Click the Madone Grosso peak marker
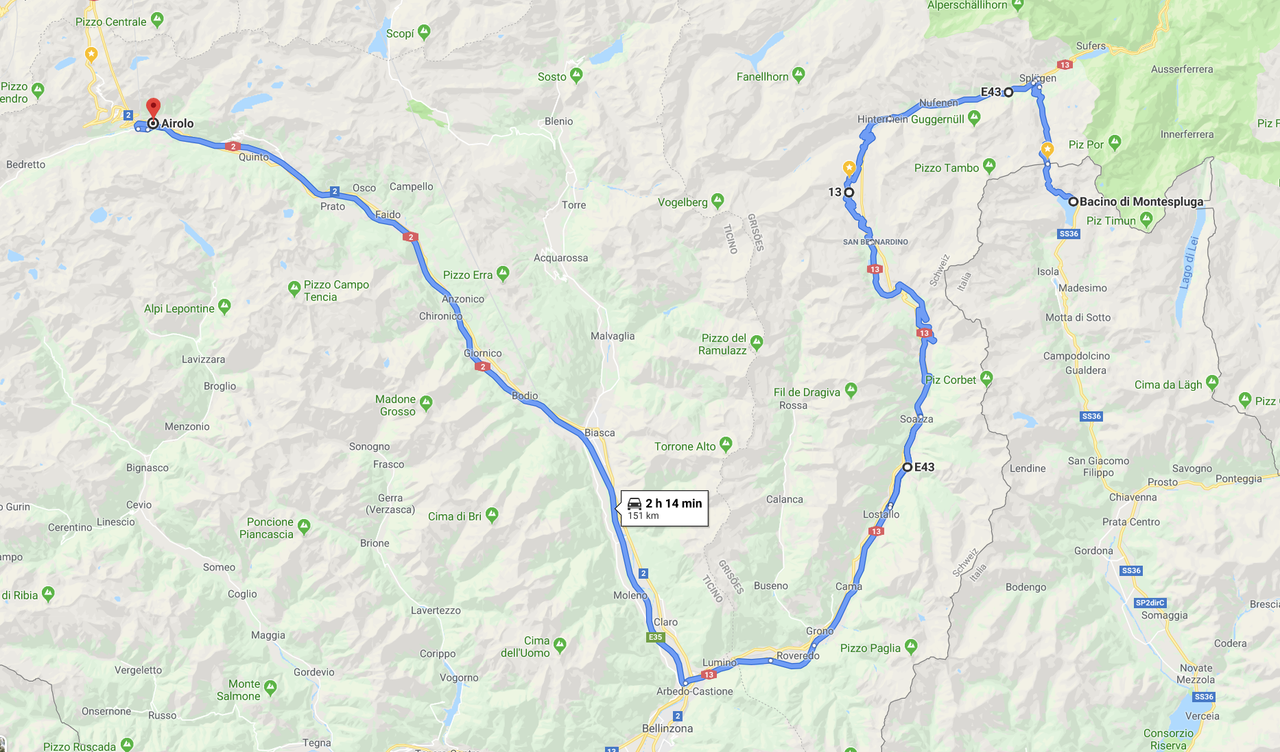The width and height of the screenshot is (1280, 752). tap(426, 404)
